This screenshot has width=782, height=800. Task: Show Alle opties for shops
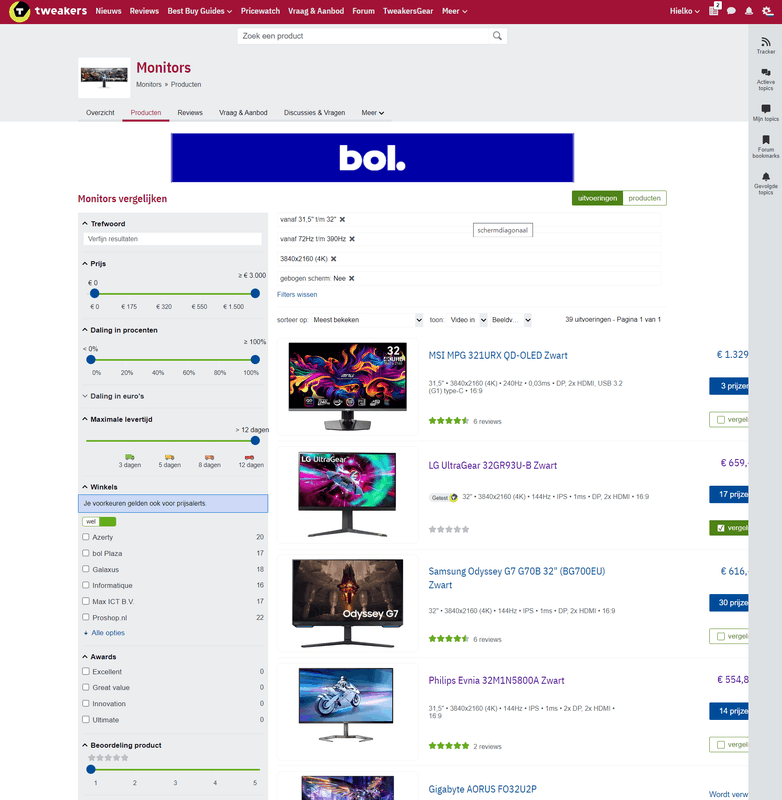tap(108, 633)
